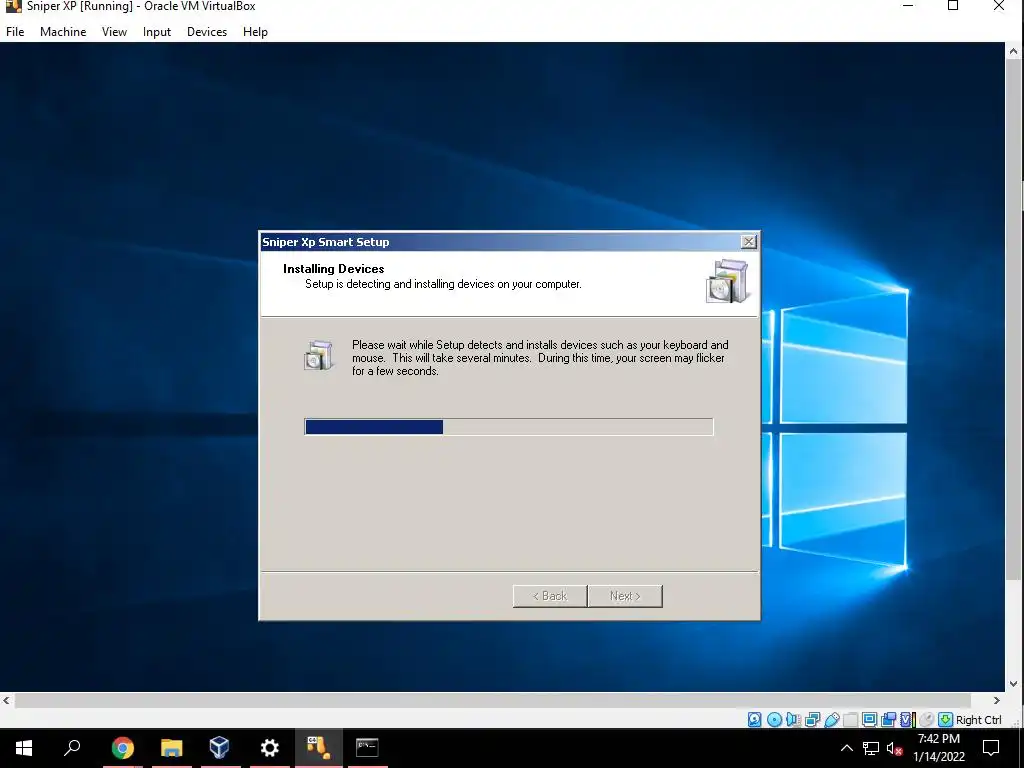Image resolution: width=1024 pixels, height=768 pixels.
Task: Click the device installation progress bar
Action: (x=509, y=426)
